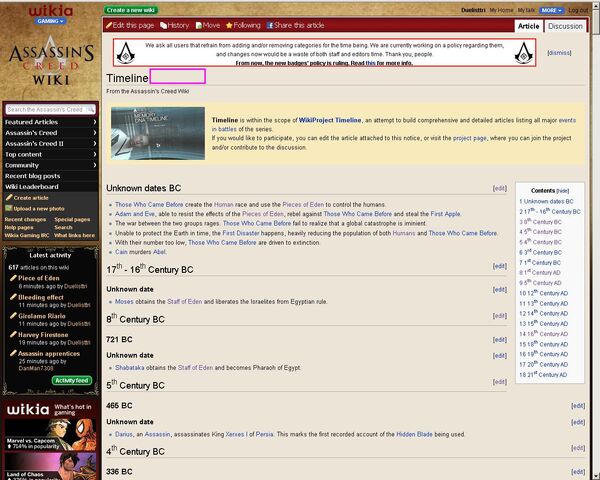Click the Edit this page pencil icon
Image resolution: width=600 pixels, height=480 pixels.
click(109, 26)
